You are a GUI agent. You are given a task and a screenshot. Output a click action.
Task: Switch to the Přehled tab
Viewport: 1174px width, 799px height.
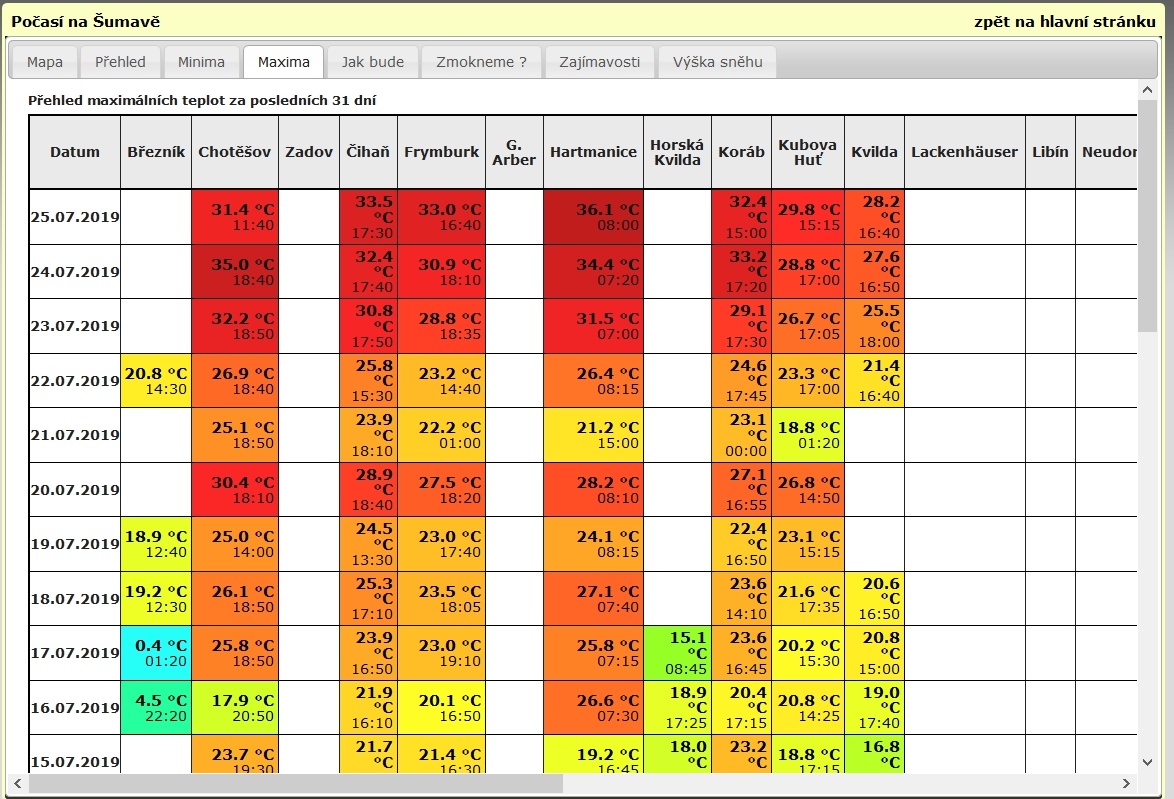point(120,62)
